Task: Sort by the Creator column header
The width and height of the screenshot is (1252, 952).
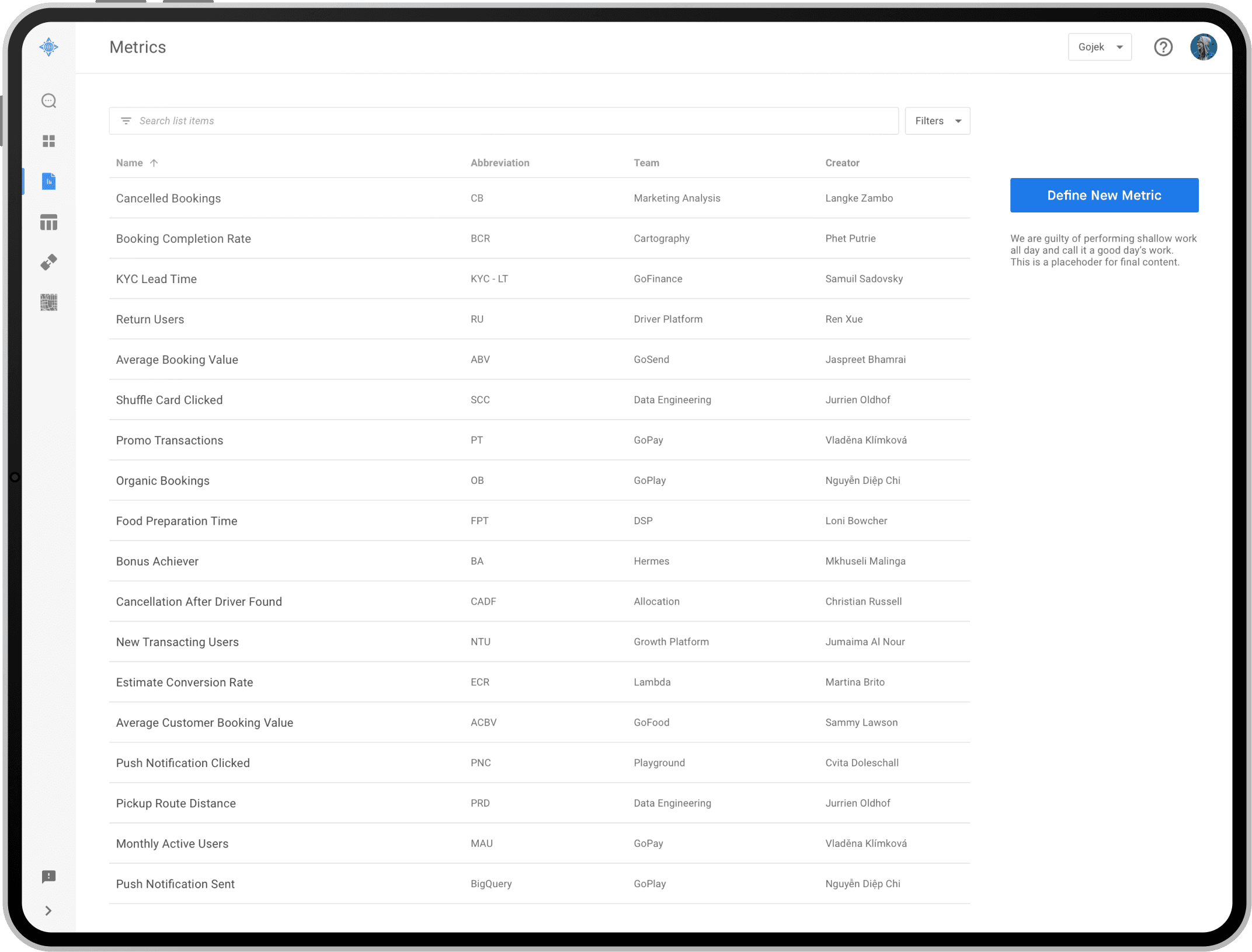Action: click(842, 163)
